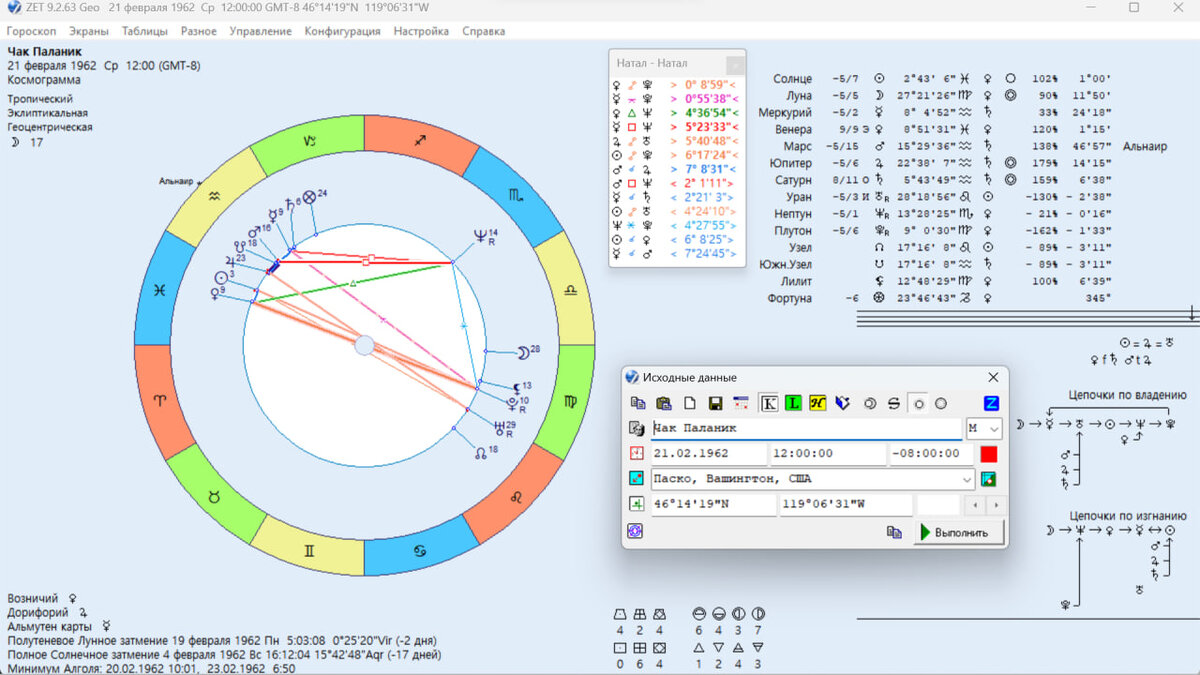1200x675 pixels.
Task: Click the overlapping circles eclipse icon
Action: tap(869, 403)
